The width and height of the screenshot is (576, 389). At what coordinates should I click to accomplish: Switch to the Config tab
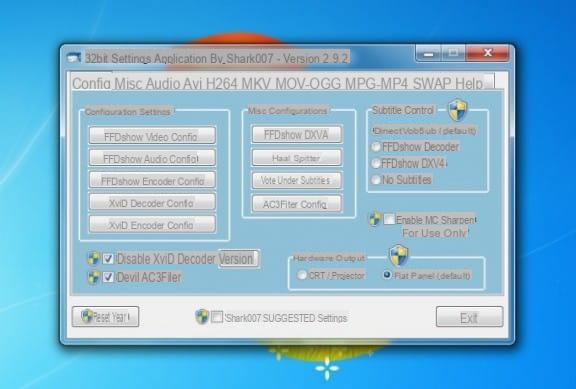pyautogui.click(x=91, y=83)
